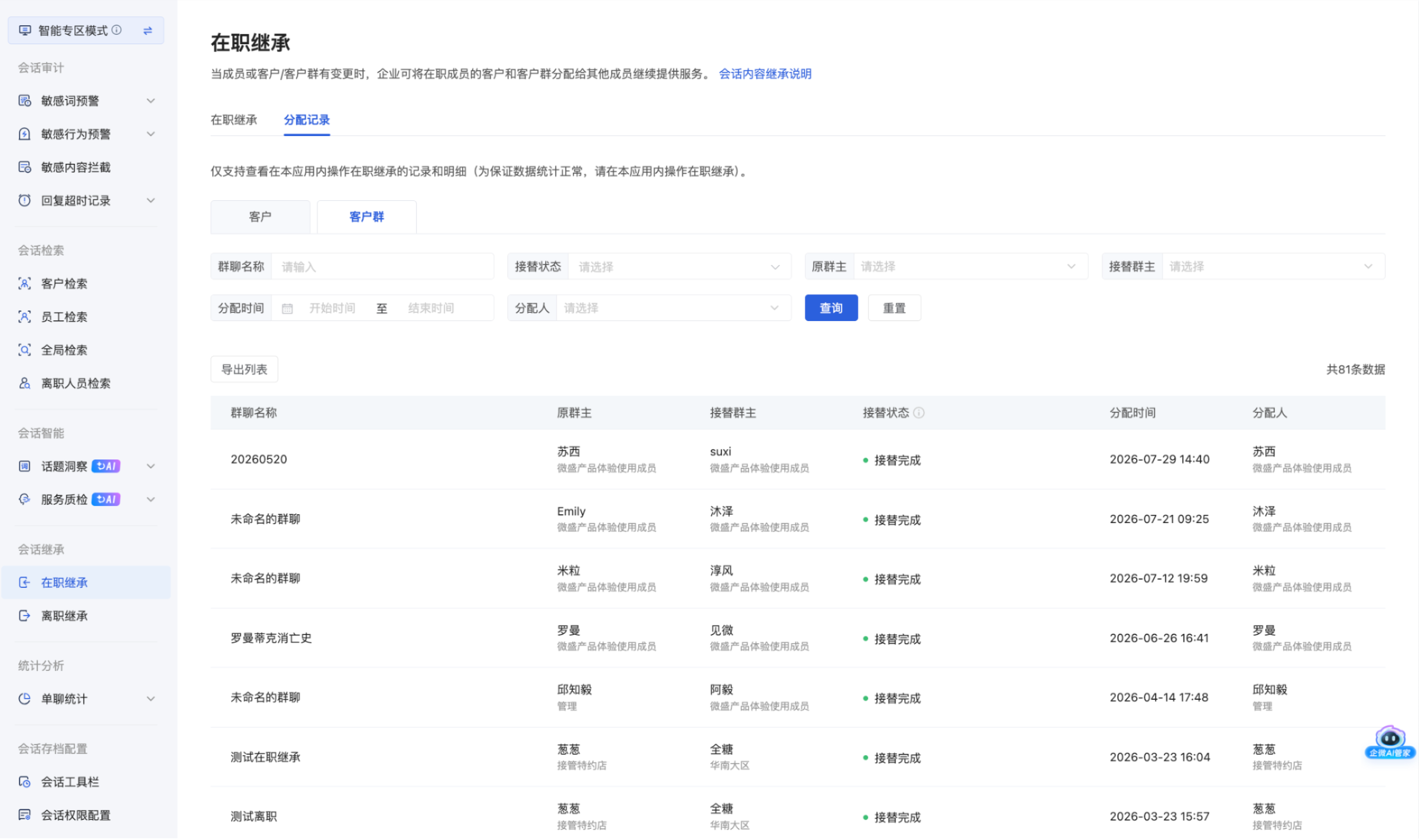Expand the 话题洞察 chevron

(151, 467)
